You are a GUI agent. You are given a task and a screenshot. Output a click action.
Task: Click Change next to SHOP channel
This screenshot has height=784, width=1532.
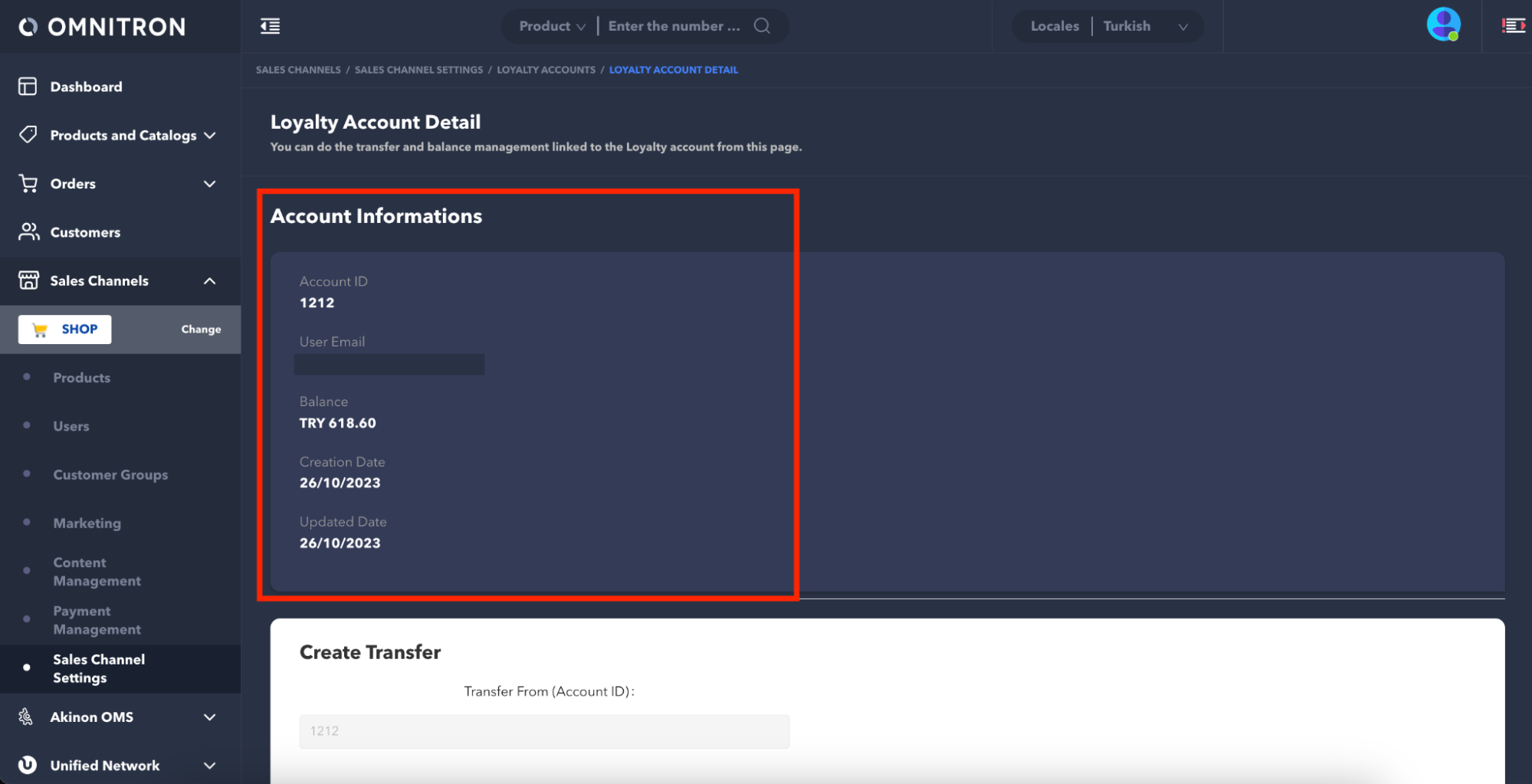(x=201, y=330)
